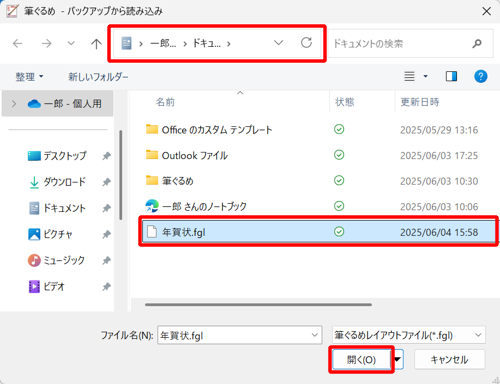Click the 開く(O) button

[x=361, y=359]
